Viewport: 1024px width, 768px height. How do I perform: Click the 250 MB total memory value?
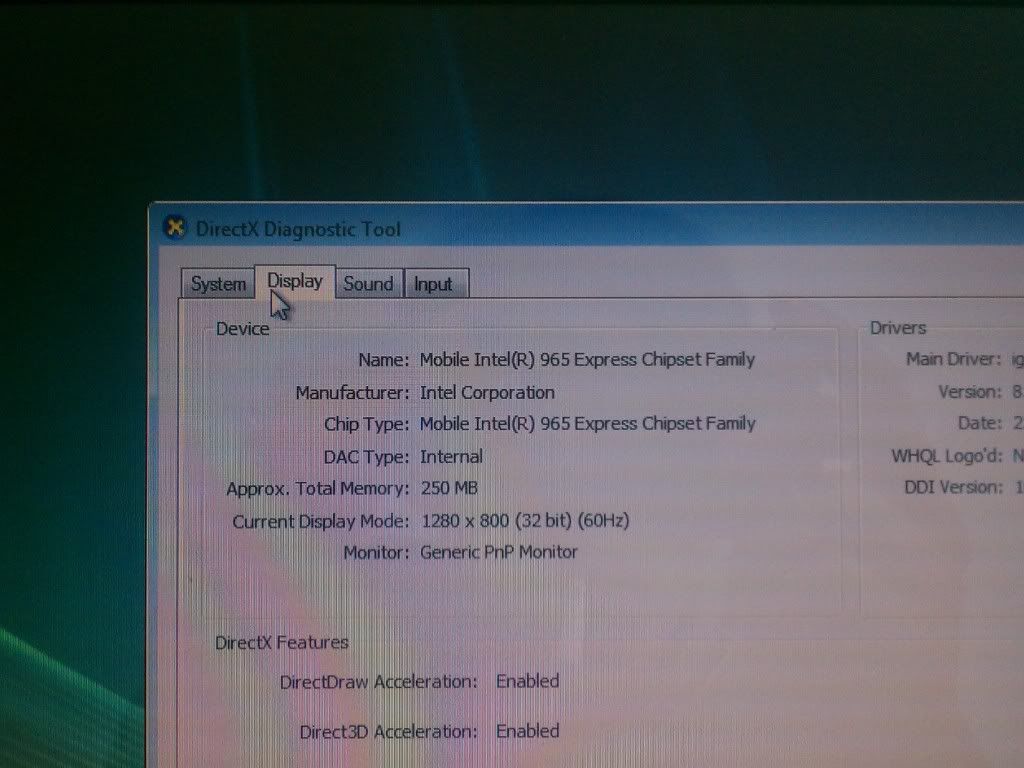pyautogui.click(x=449, y=488)
